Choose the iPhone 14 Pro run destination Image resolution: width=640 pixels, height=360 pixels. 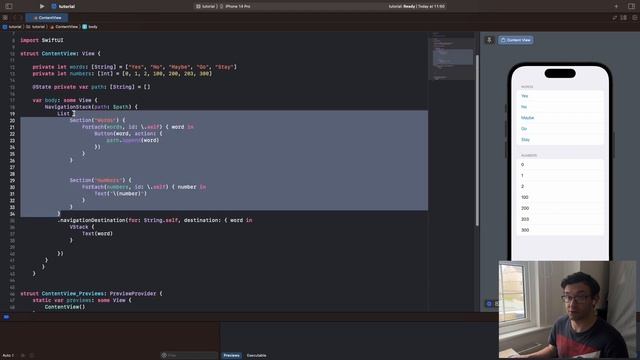[x=236, y=7]
